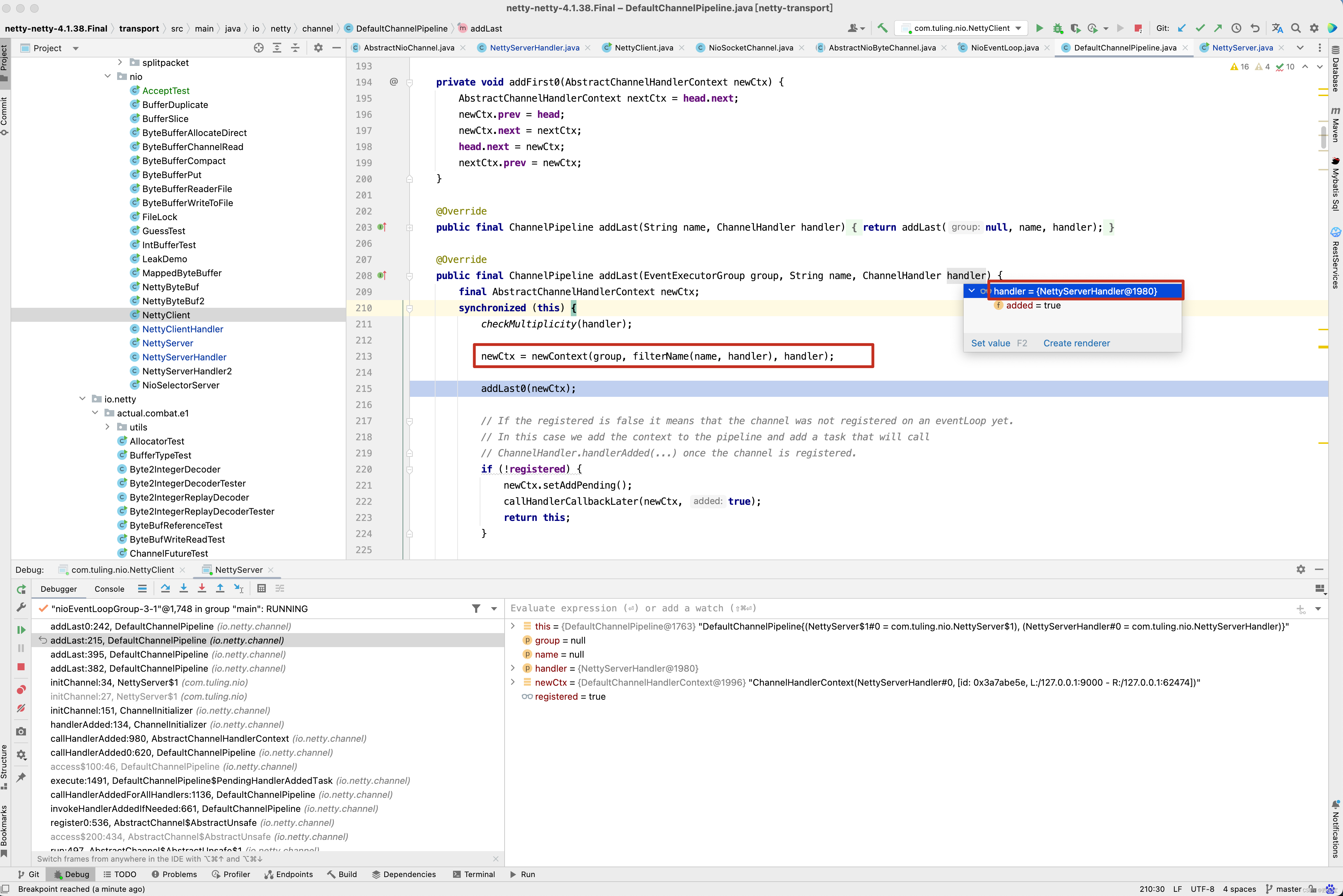
Task: Open the Console tab in debugger
Action: pos(109,589)
